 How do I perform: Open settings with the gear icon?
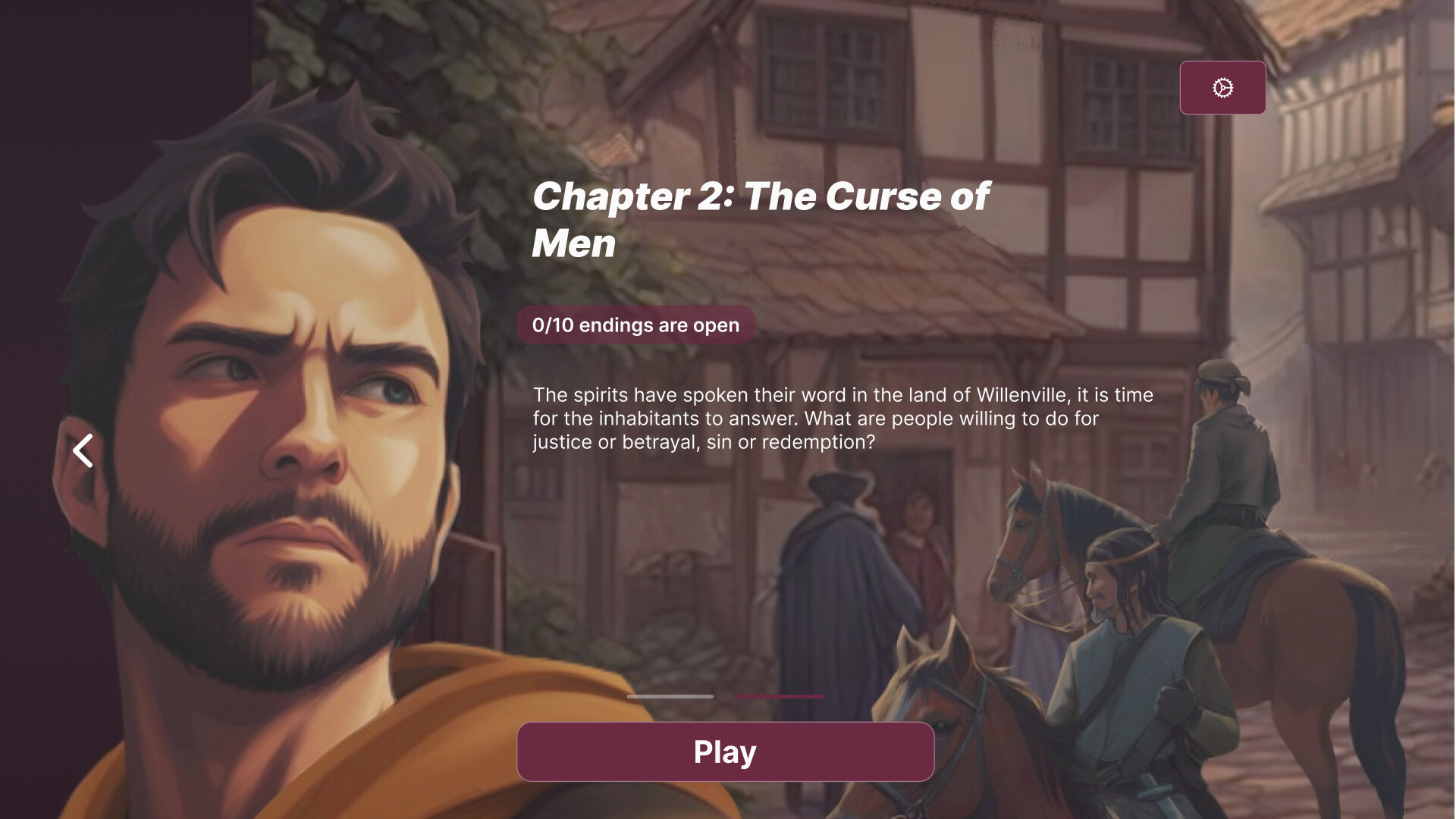coord(1222,88)
